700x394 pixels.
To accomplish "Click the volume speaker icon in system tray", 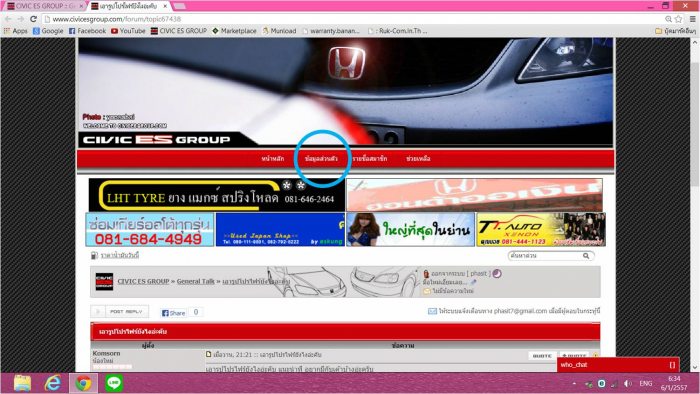I will click(628, 383).
